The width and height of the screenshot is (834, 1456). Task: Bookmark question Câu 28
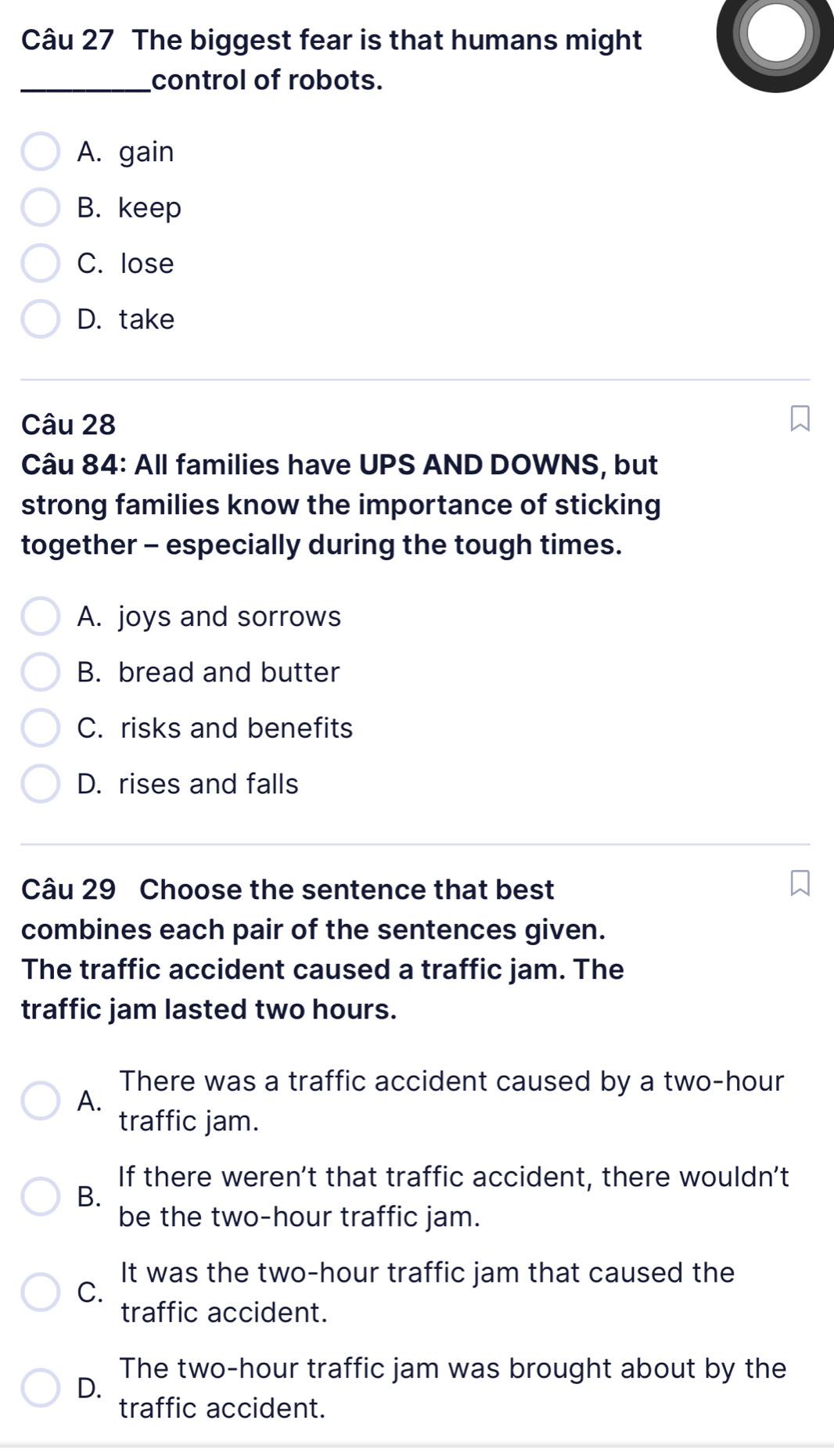point(799,418)
